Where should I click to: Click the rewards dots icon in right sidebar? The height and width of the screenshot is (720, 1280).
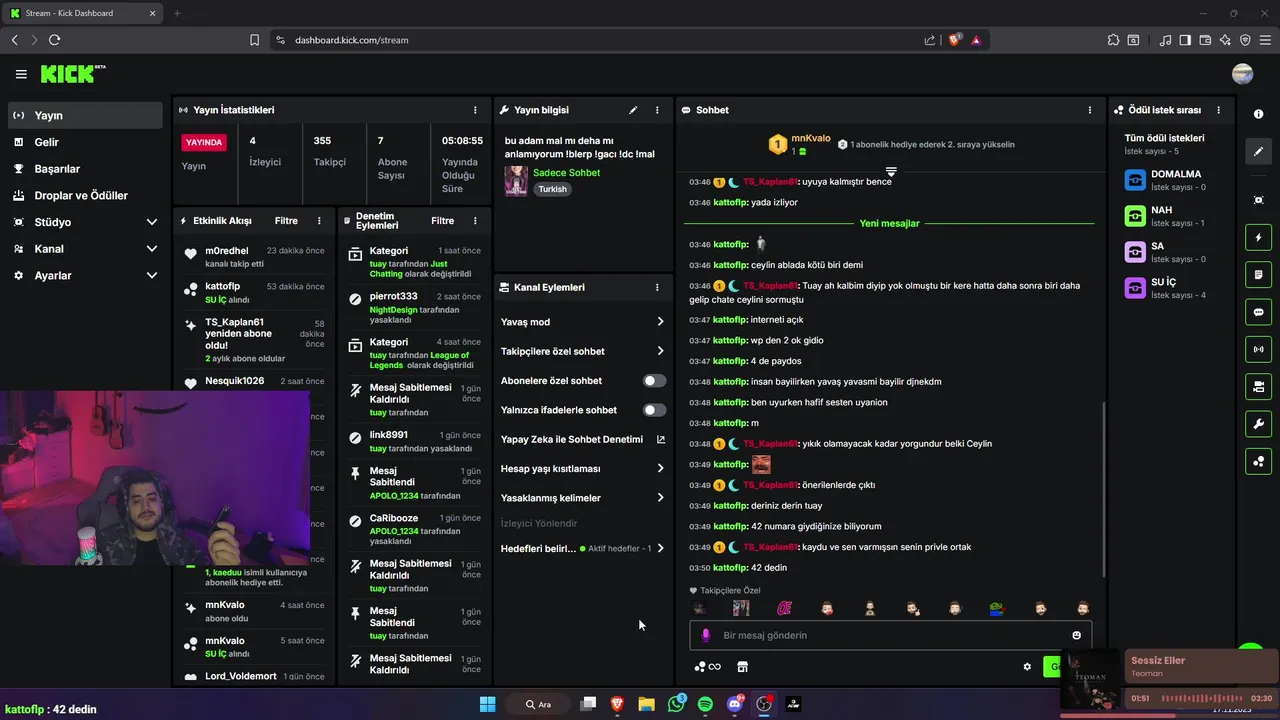(1258, 461)
